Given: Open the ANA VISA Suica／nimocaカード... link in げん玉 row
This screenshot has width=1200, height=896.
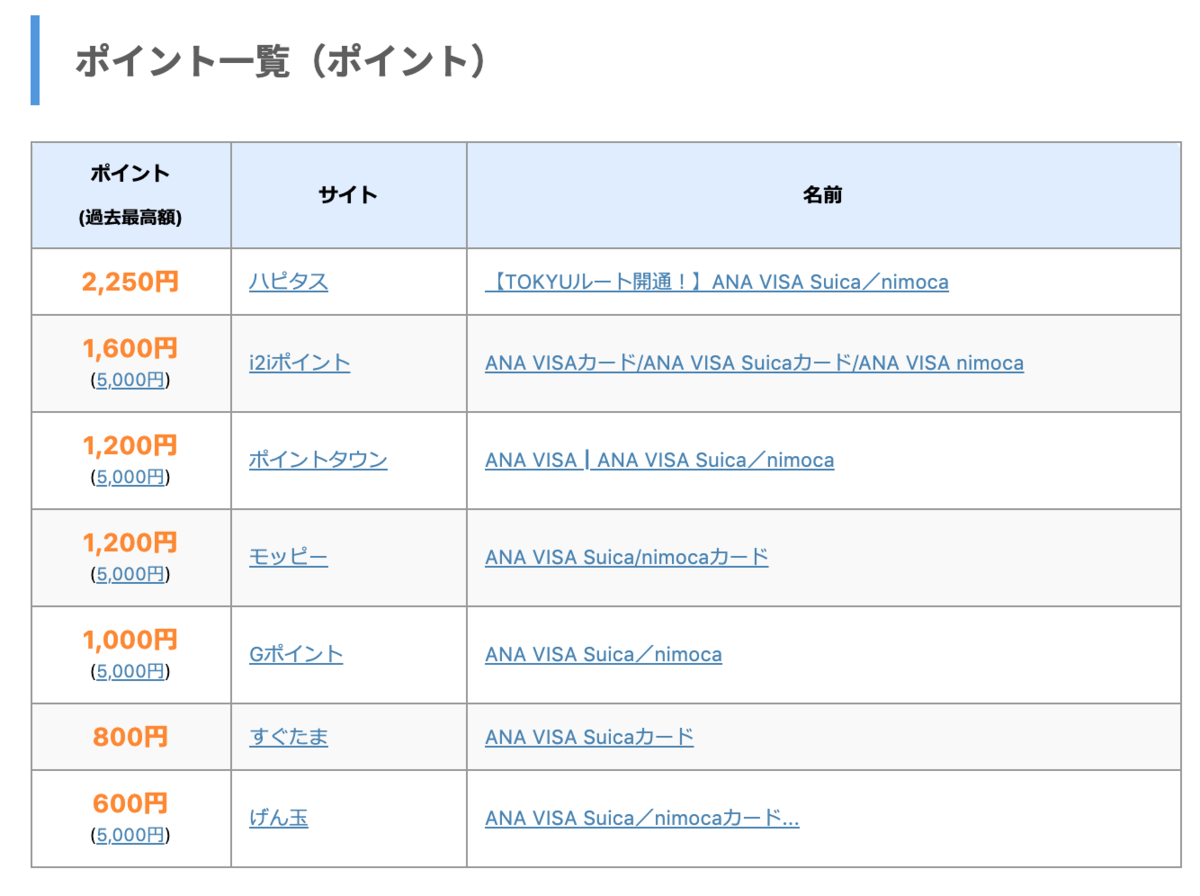Looking at the screenshot, I should [x=642, y=818].
